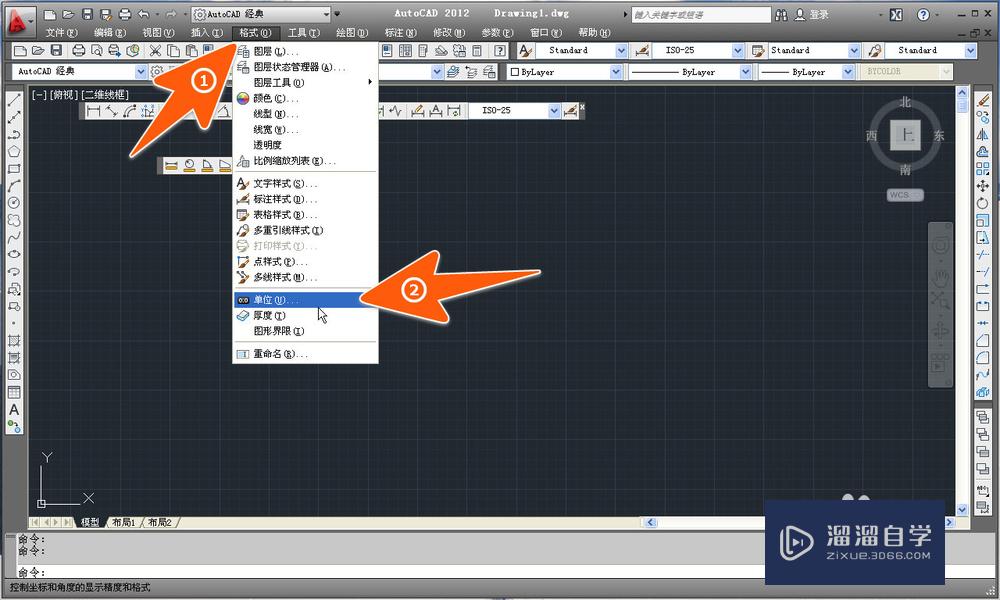Click the binoculars search icon in the title bar
This screenshot has width=1000, height=600.
click(x=781, y=14)
